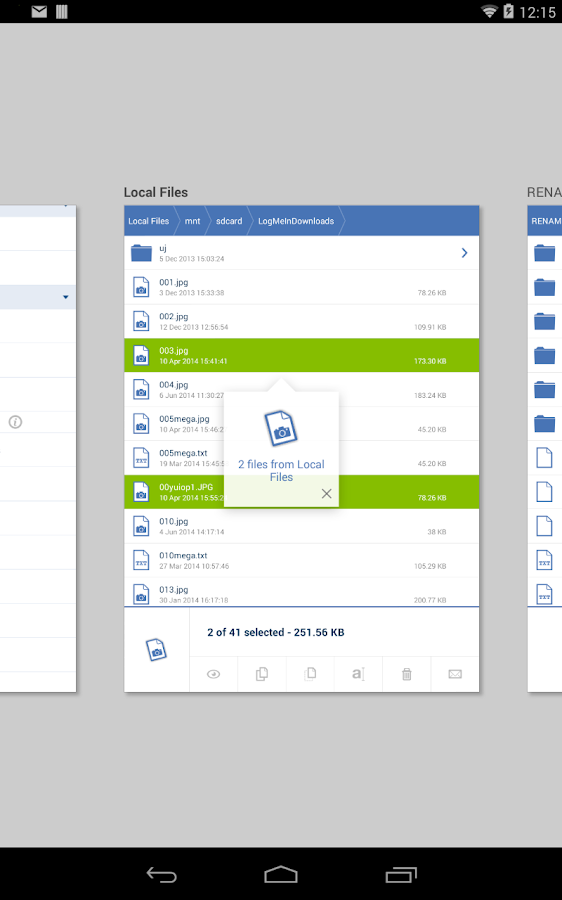Select file name 005mega.jpg
This screenshot has width=562, height=900.
click(184, 419)
